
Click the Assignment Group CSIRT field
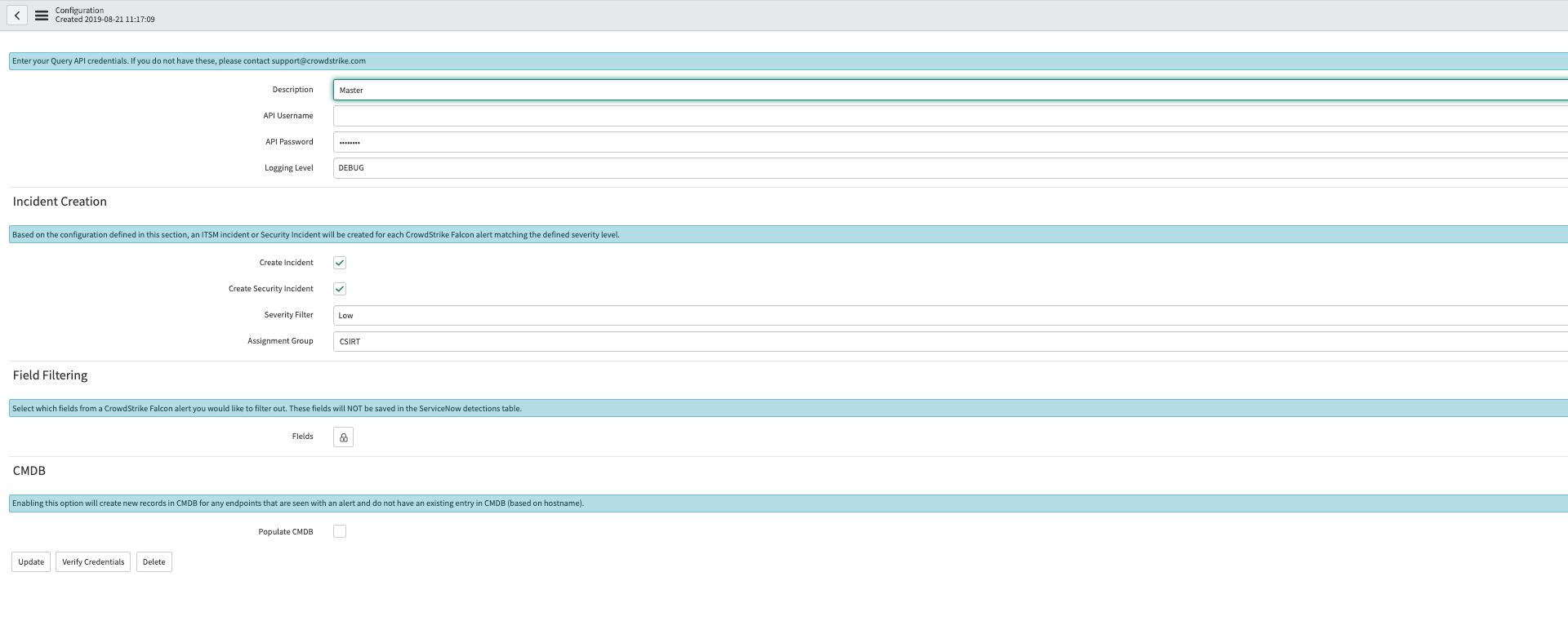(x=951, y=341)
